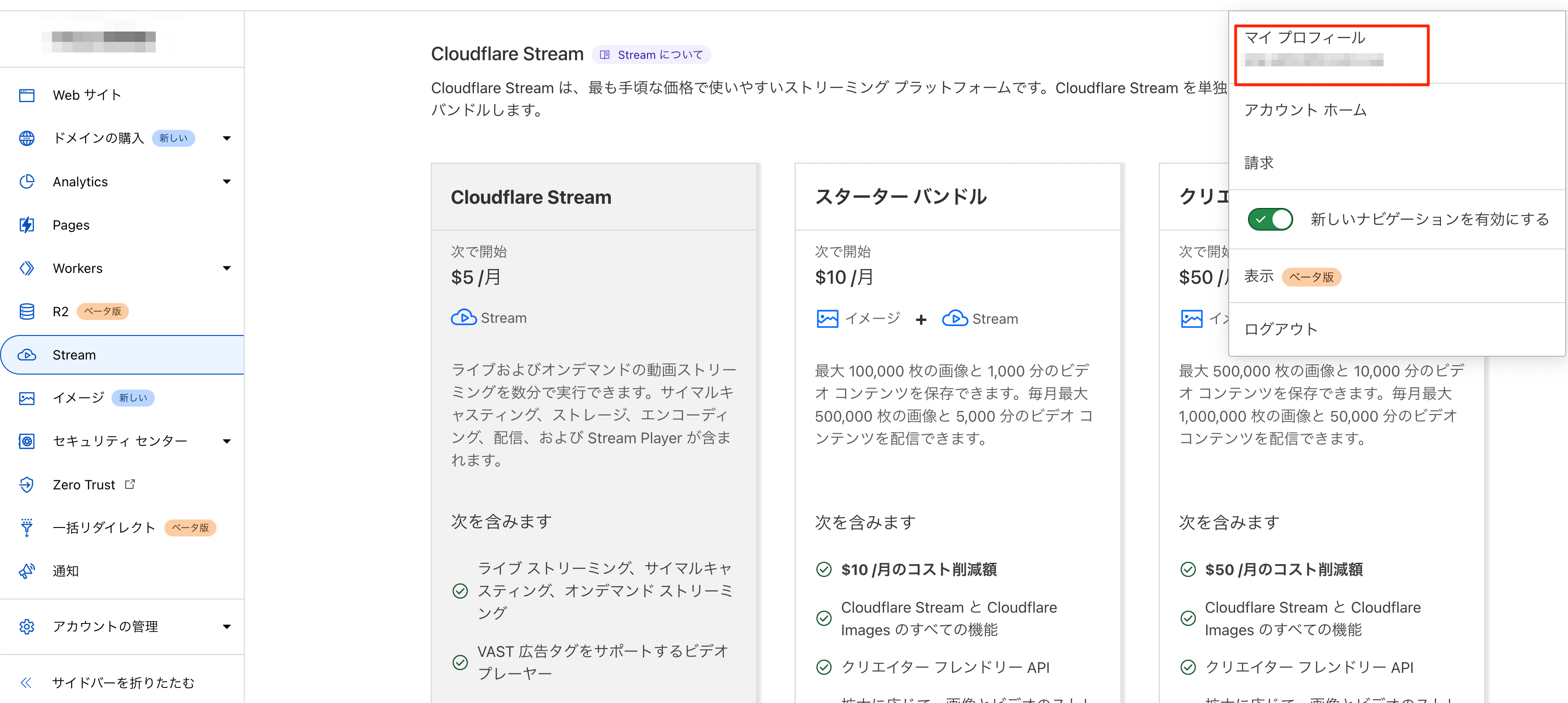
Task: Click the 通知 megaphone icon
Action: coord(27,571)
